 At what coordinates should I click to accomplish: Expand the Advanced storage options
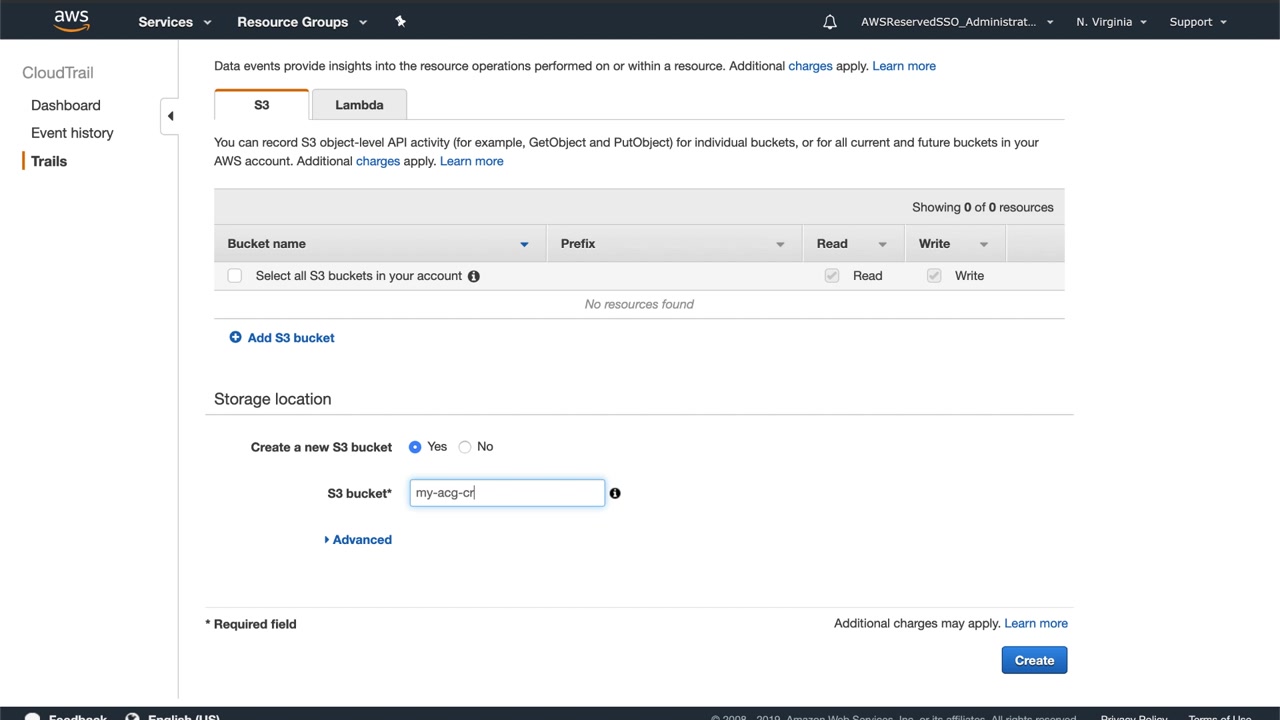(x=358, y=540)
